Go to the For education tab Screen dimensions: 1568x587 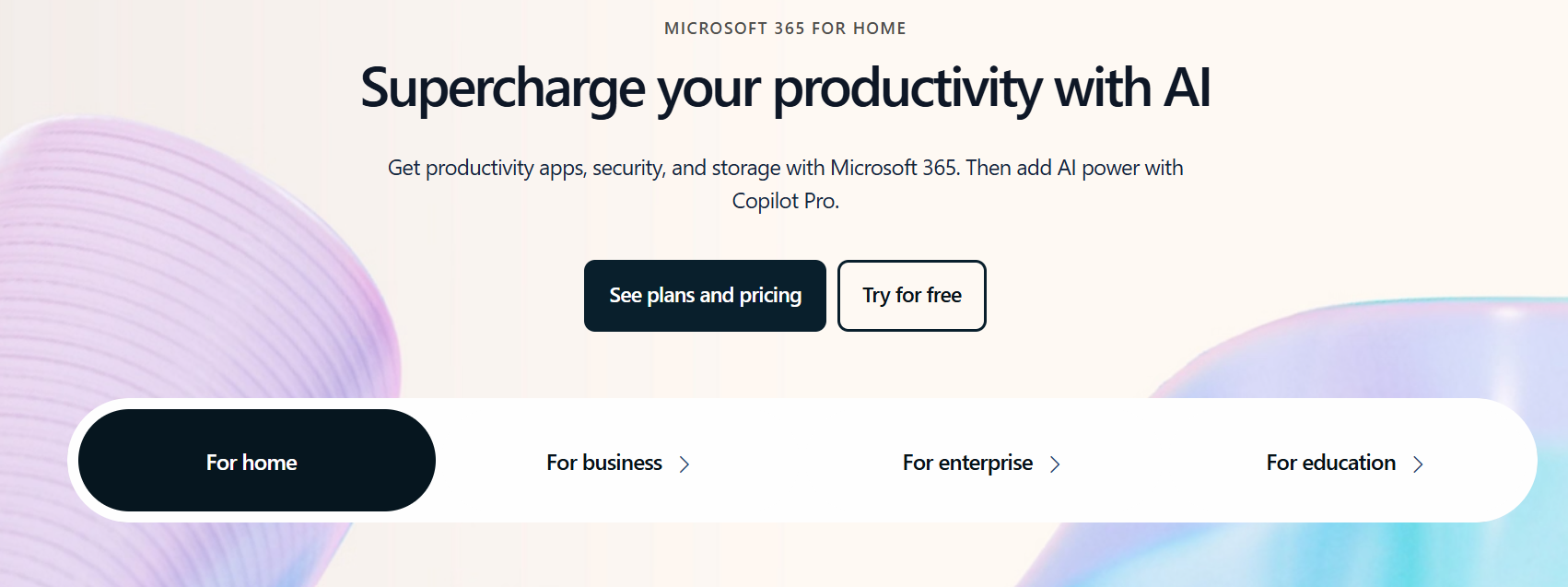(1330, 463)
